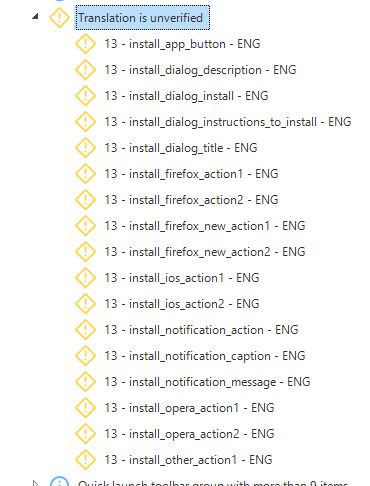
Task: Click warning icon for install_opera_action2
Action: (x=85, y=434)
